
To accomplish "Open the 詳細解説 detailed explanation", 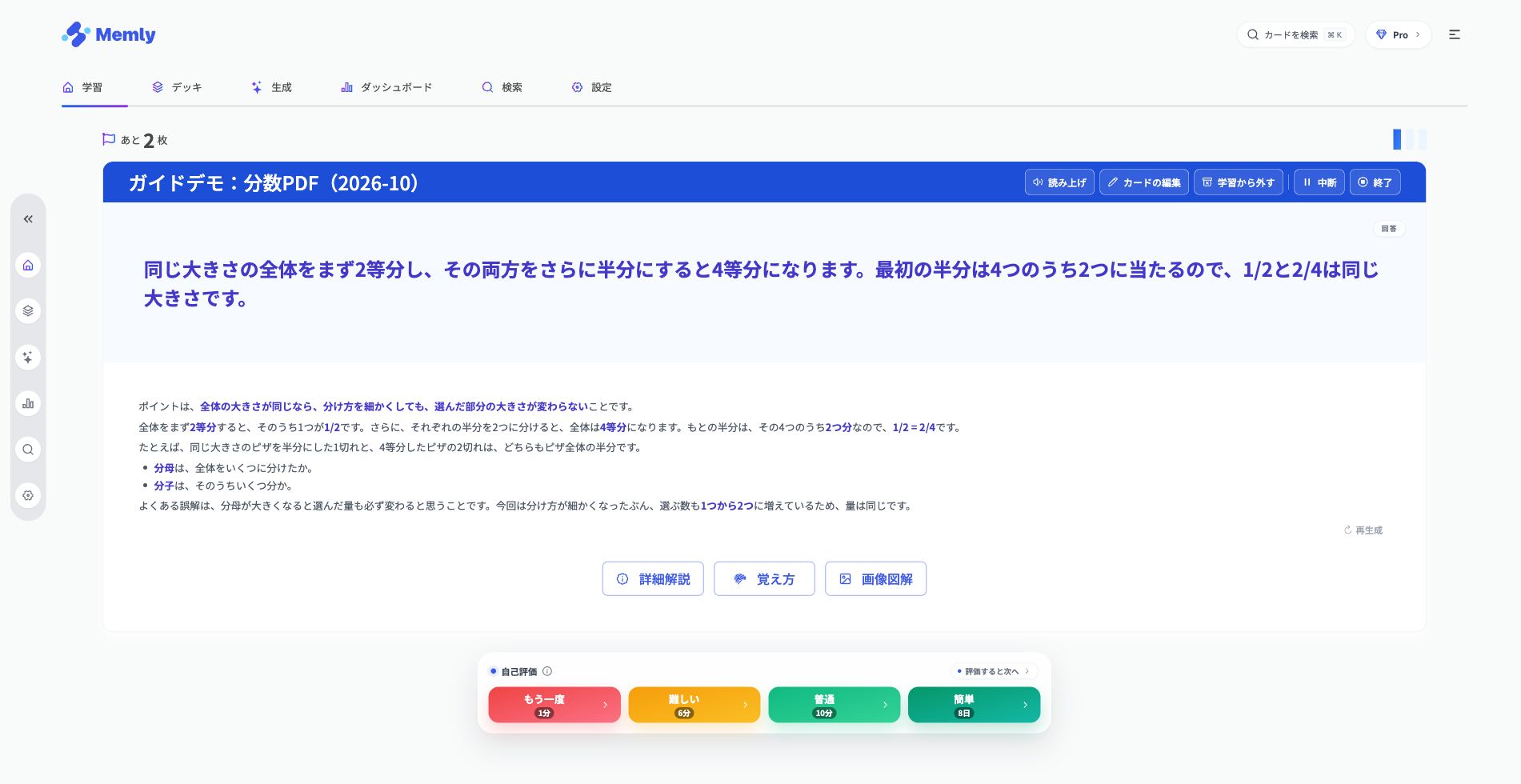I will (x=653, y=579).
